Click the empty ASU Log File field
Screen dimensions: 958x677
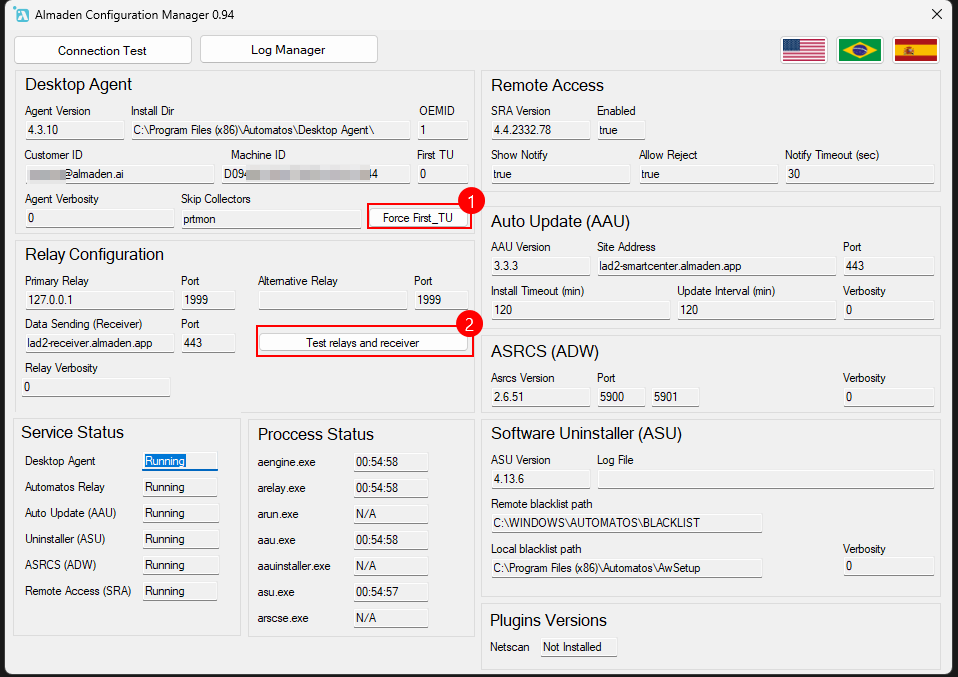(x=766, y=479)
